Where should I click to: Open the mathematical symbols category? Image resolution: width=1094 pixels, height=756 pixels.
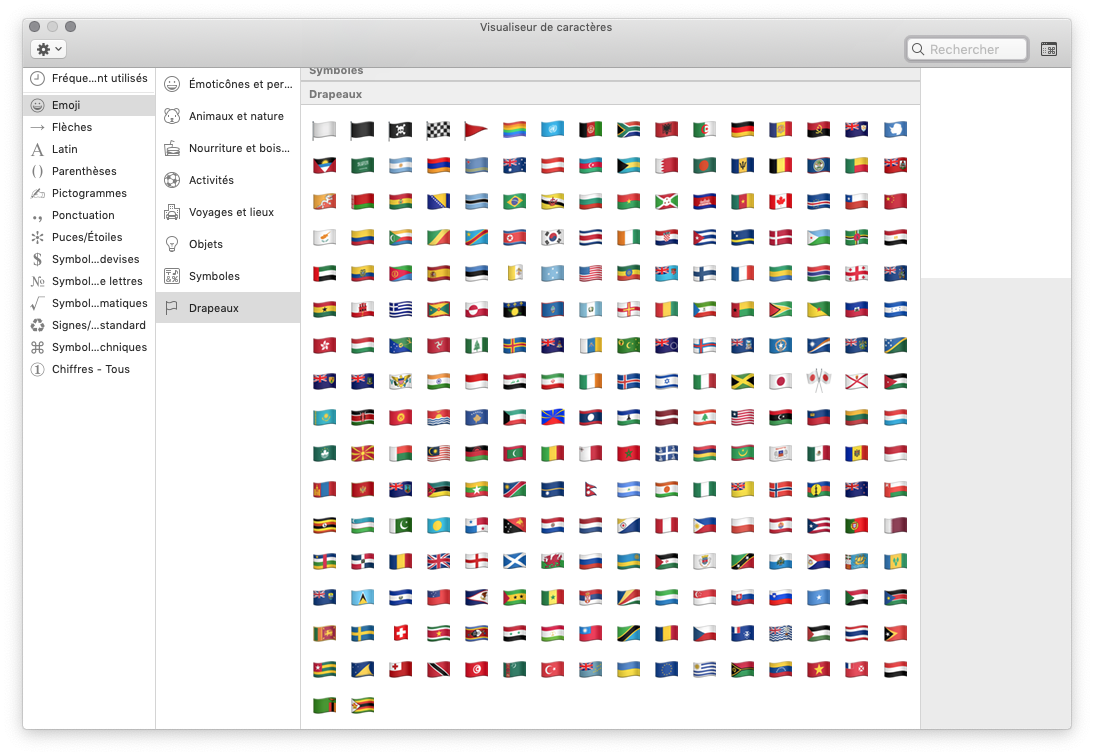point(89,303)
